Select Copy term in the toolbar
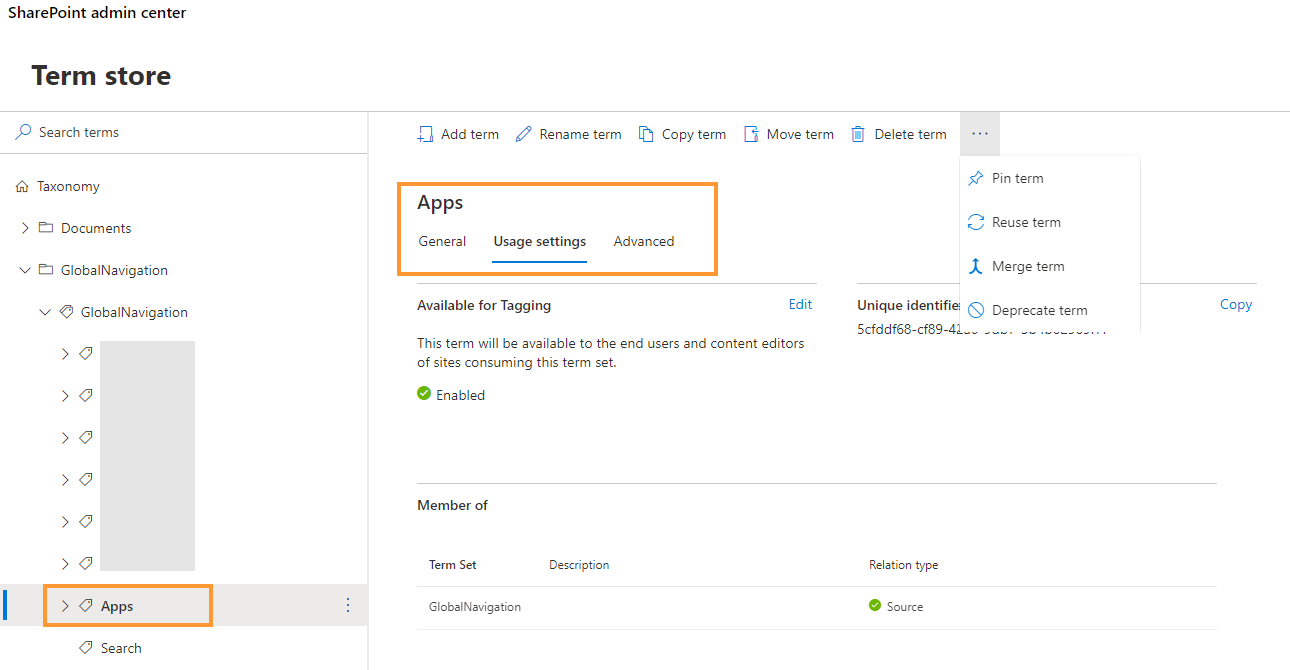This screenshot has height=670, width=1290. coord(682,134)
